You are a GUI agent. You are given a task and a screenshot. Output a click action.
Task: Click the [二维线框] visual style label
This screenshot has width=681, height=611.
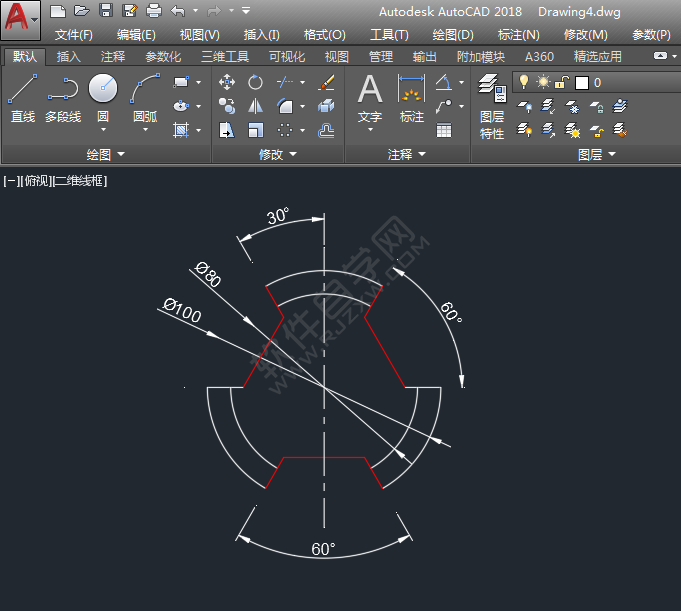click(x=80, y=181)
